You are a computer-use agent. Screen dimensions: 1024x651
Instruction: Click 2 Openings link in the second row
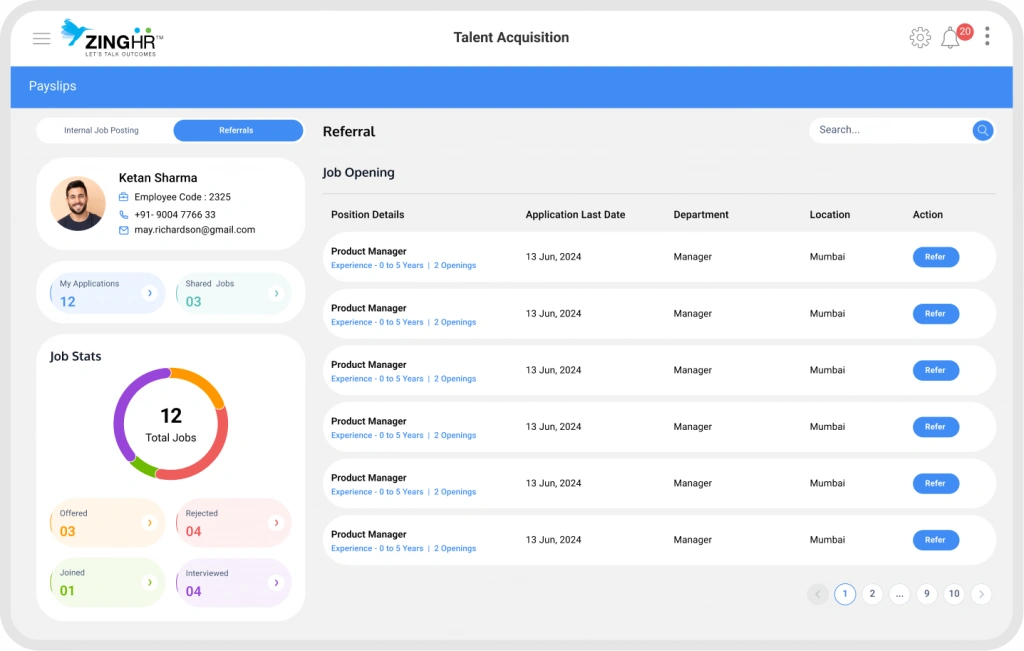click(455, 322)
